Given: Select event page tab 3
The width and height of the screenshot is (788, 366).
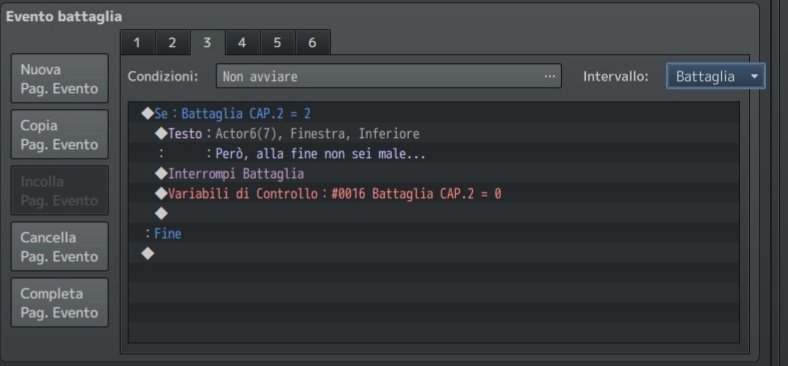Looking at the screenshot, I should 207,43.
